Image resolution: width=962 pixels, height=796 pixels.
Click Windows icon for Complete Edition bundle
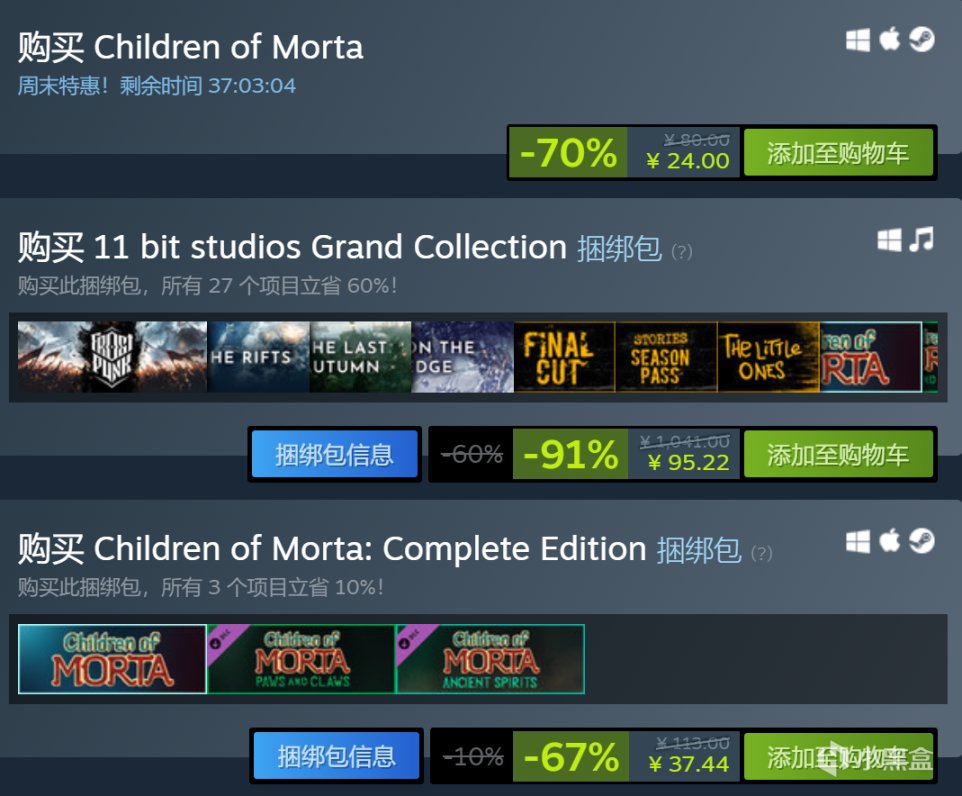coord(858,542)
